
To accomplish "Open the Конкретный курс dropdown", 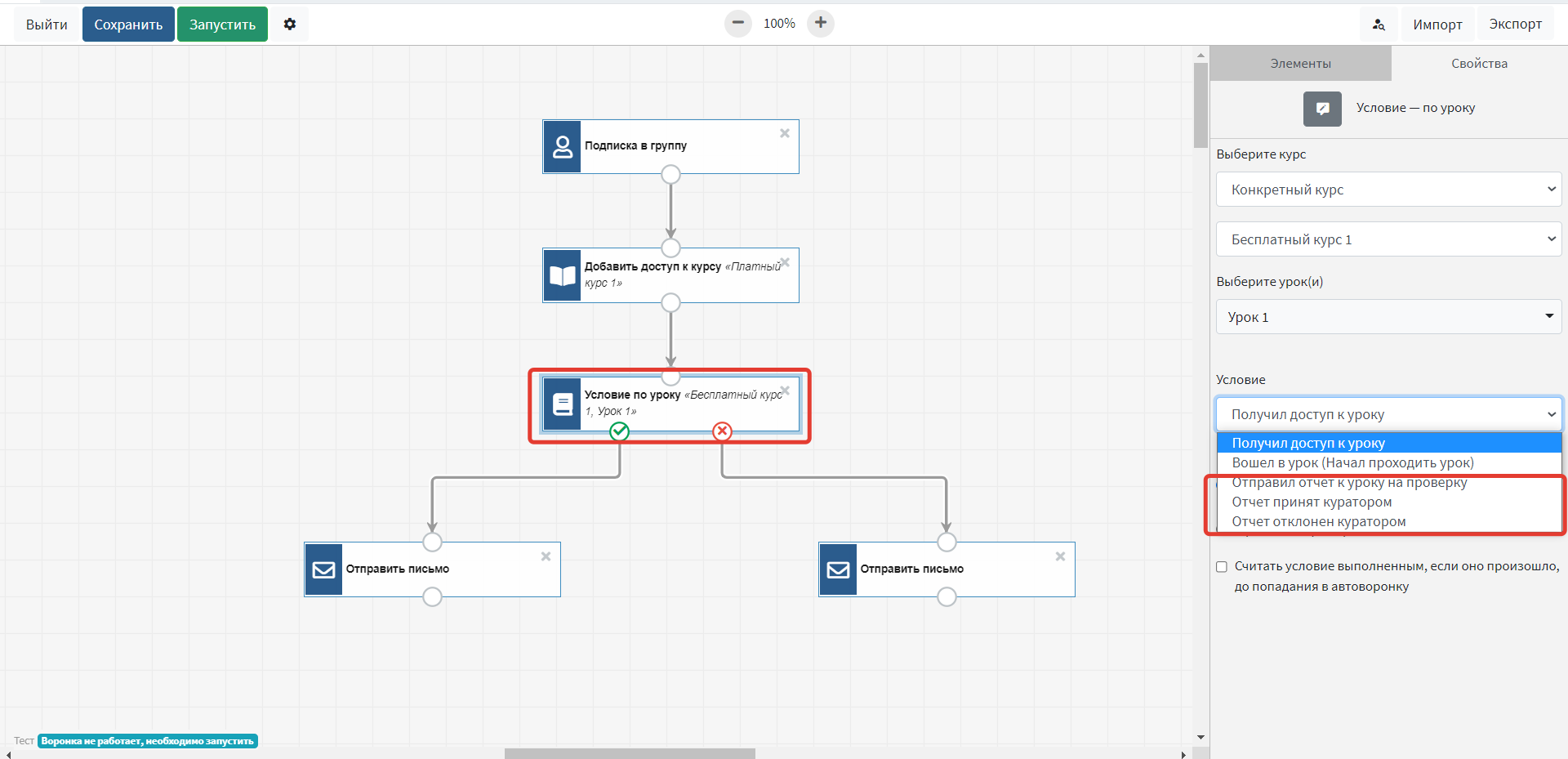I will pos(1388,190).
